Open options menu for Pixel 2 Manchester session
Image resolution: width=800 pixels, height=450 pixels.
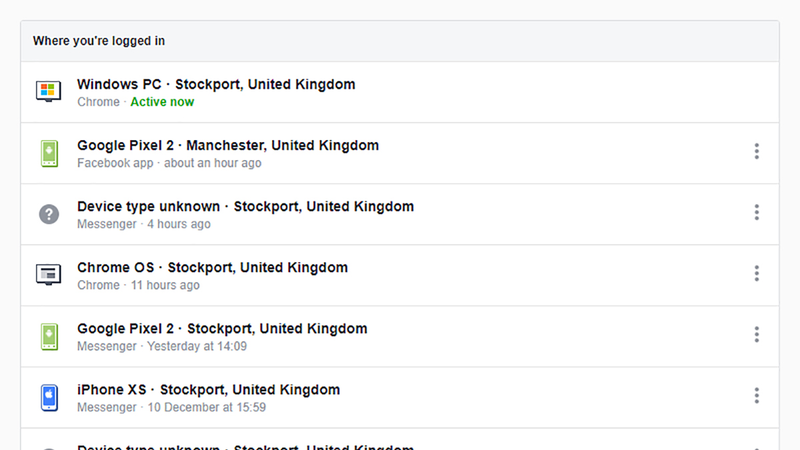tap(757, 151)
